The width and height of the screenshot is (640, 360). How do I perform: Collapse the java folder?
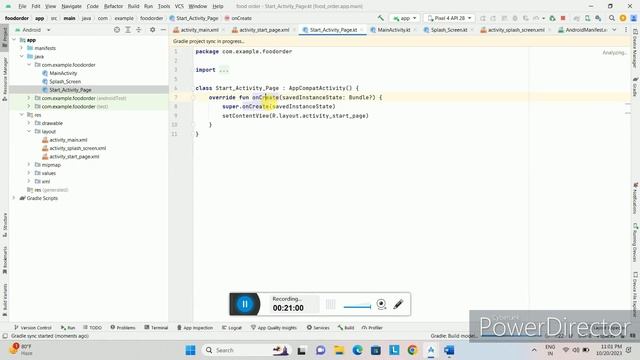22,56
